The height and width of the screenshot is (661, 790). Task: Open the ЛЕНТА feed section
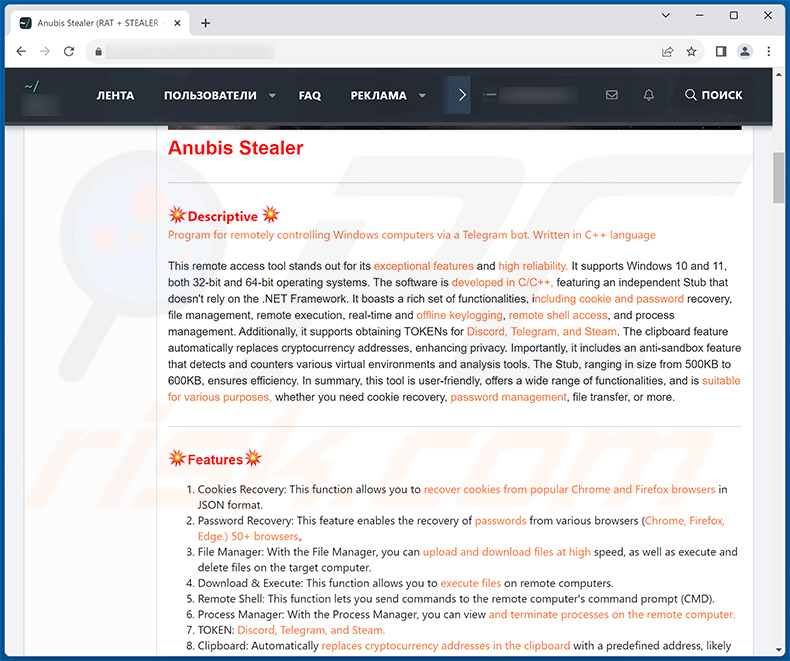click(115, 96)
